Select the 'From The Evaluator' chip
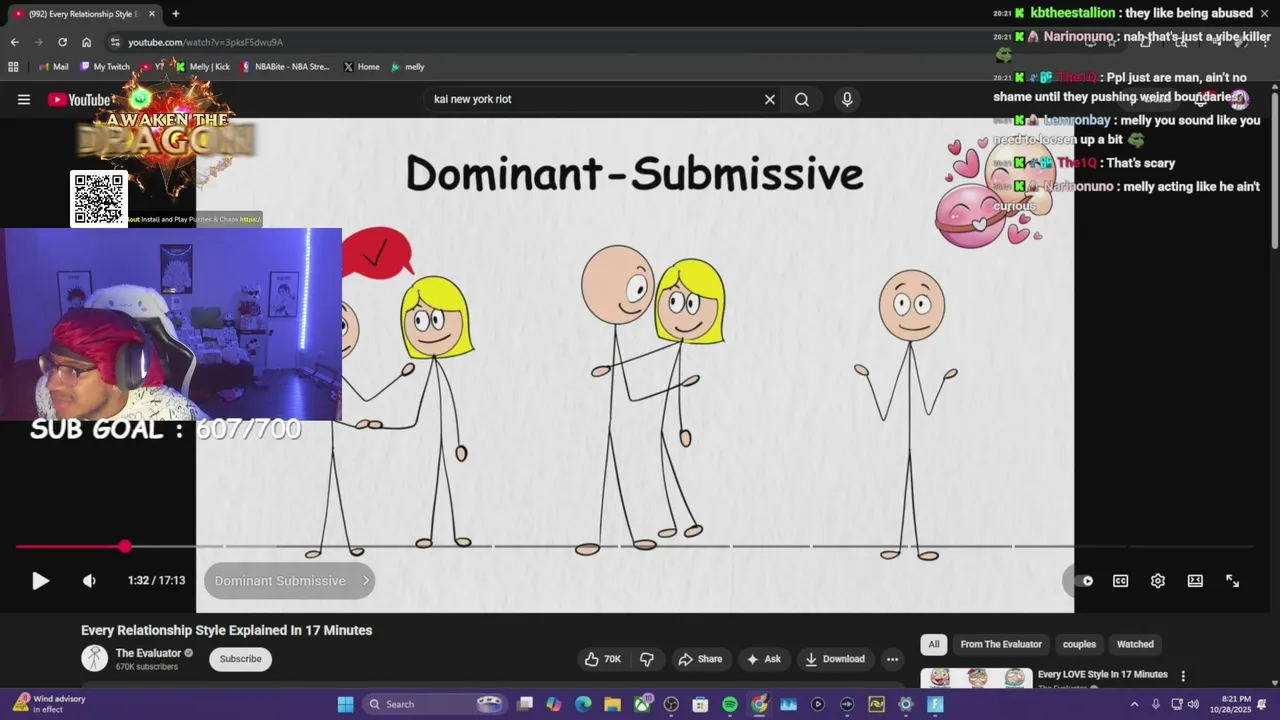The height and width of the screenshot is (720, 1280). [x=1001, y=644]
